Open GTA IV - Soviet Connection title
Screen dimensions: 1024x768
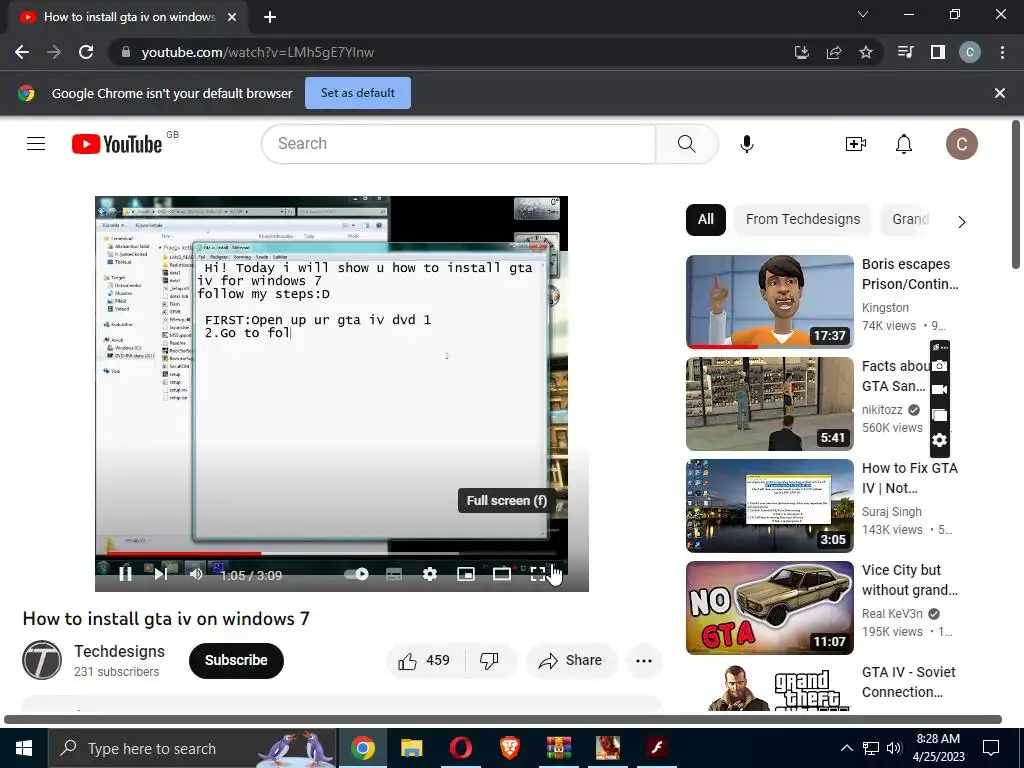click(x=908, y=682)
